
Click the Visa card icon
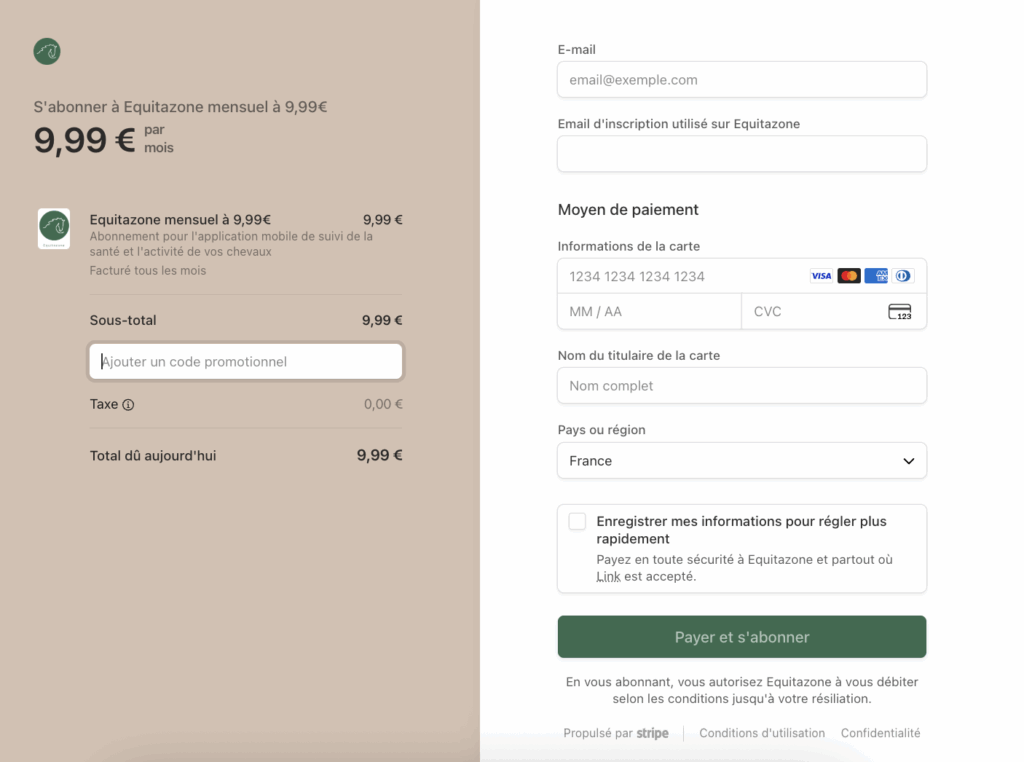[x=821, y=276]
